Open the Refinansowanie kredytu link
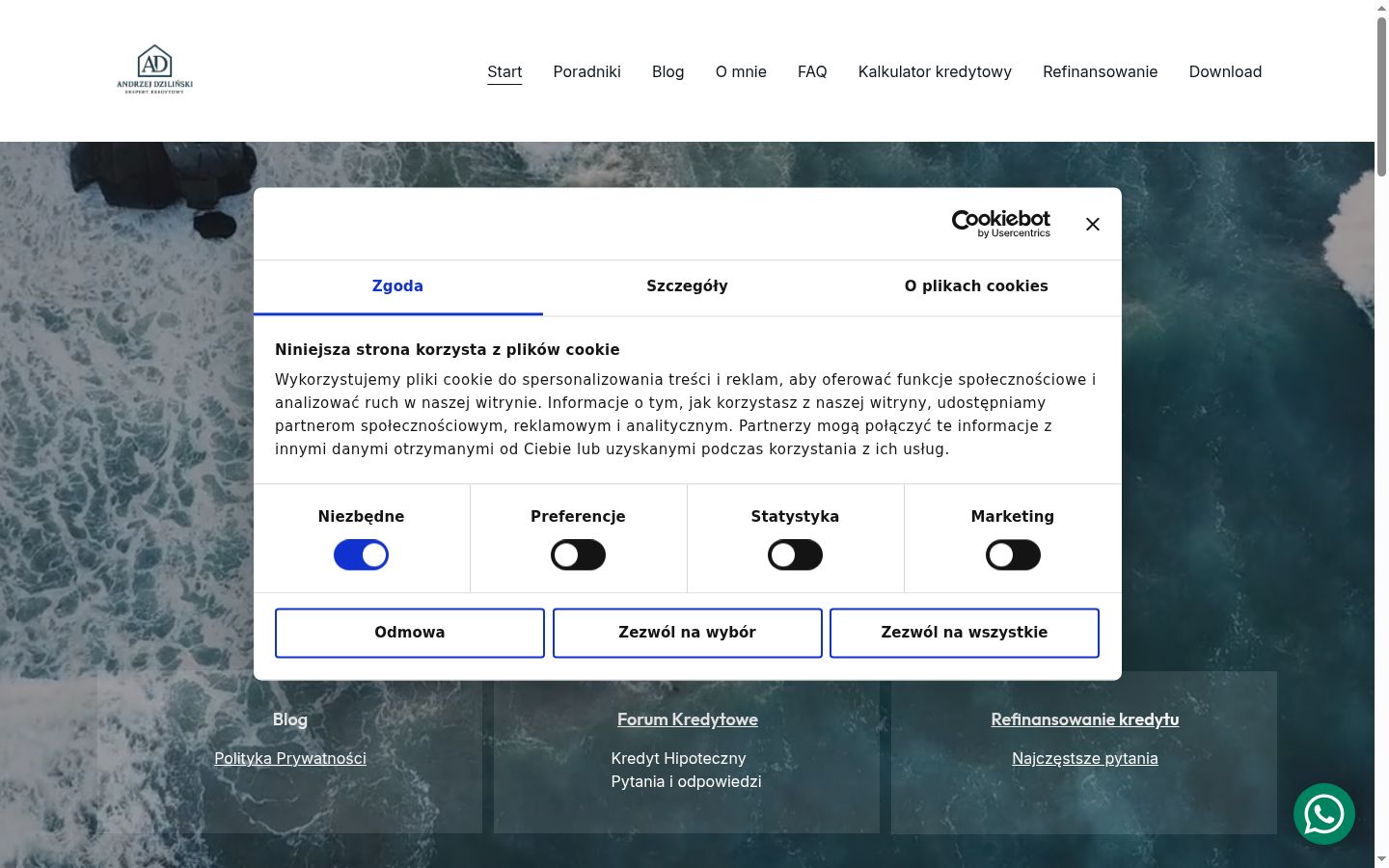Image resolution: width=1389 pixels, height=868 pixels. pos(1084,719)
